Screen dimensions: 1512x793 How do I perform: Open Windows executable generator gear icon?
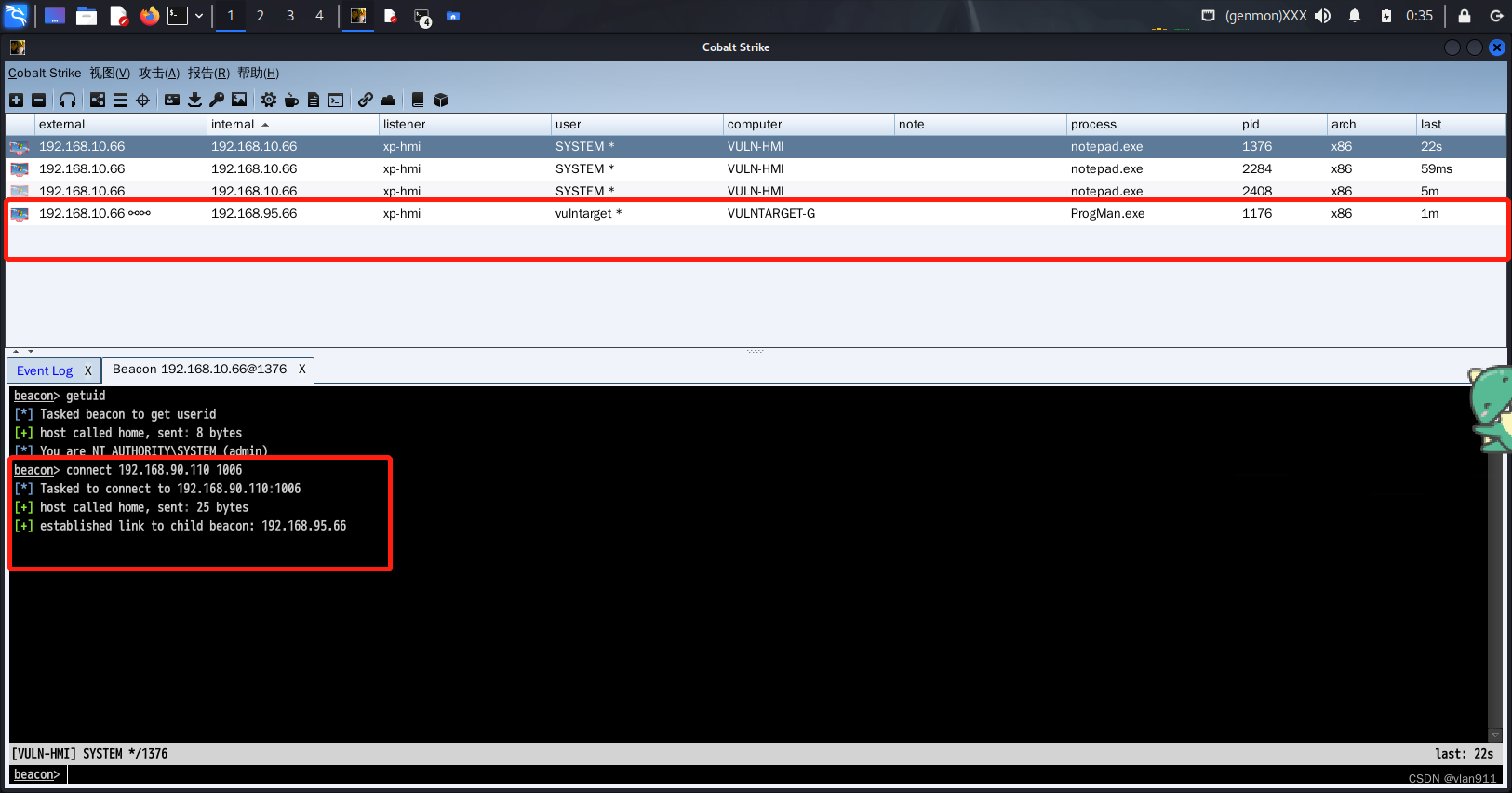pyautogui.click(x=269, y=100)
